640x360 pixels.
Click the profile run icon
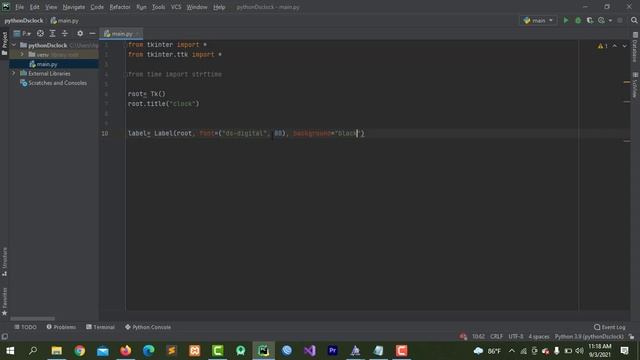pyautogui.click(x=601, y=20)
